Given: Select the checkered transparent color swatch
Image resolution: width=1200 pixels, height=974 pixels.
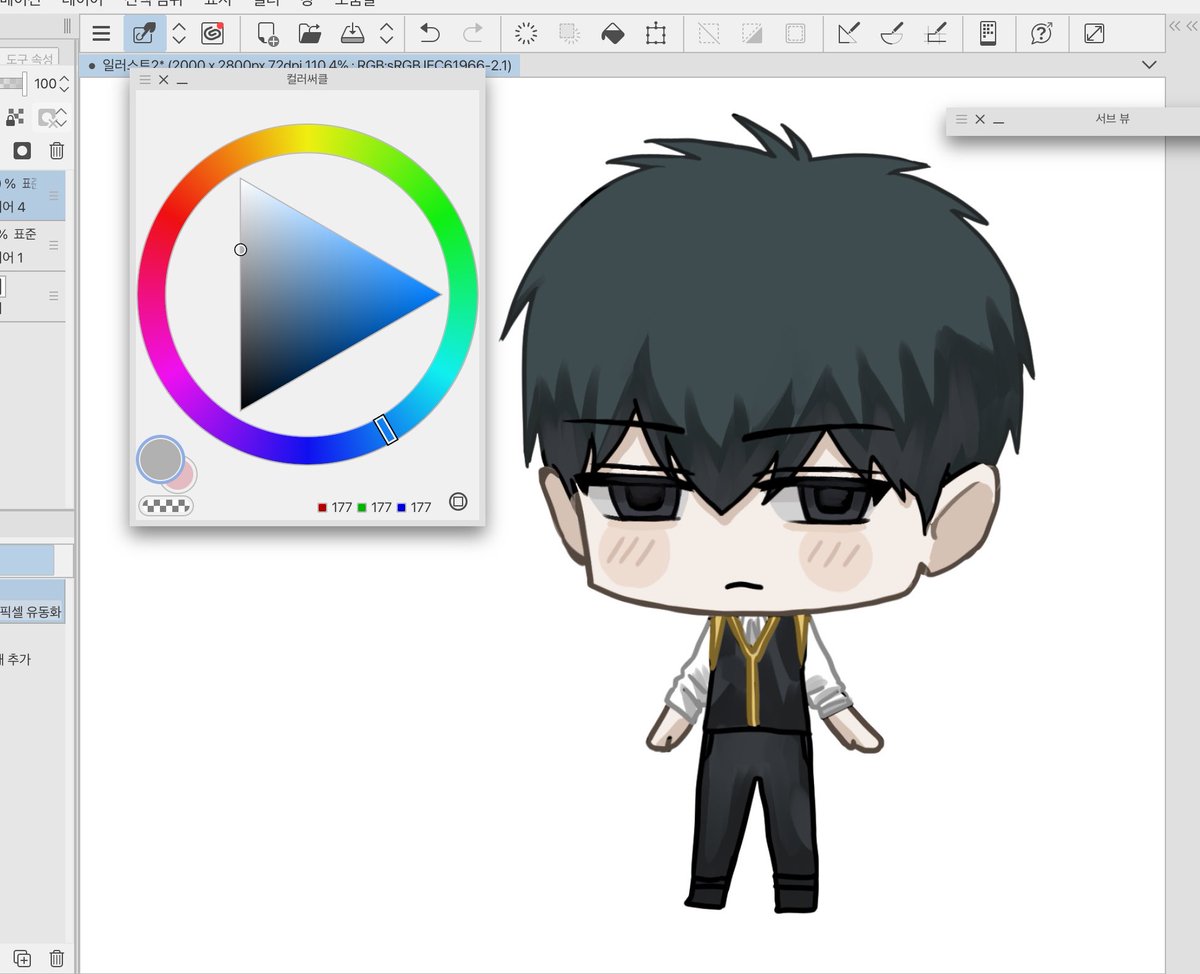Looking at the screenshot, I should tap(166, 507).
